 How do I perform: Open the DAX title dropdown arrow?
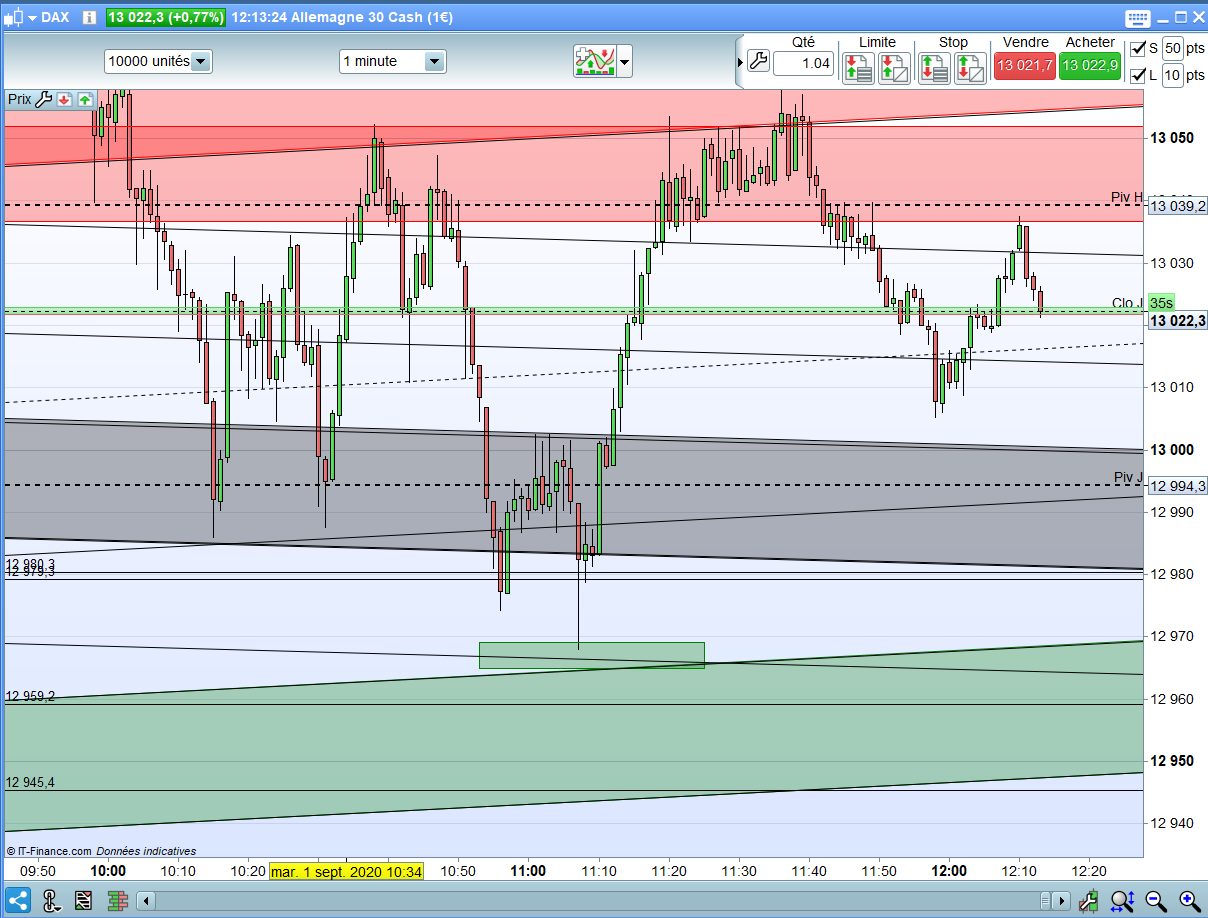34,18
